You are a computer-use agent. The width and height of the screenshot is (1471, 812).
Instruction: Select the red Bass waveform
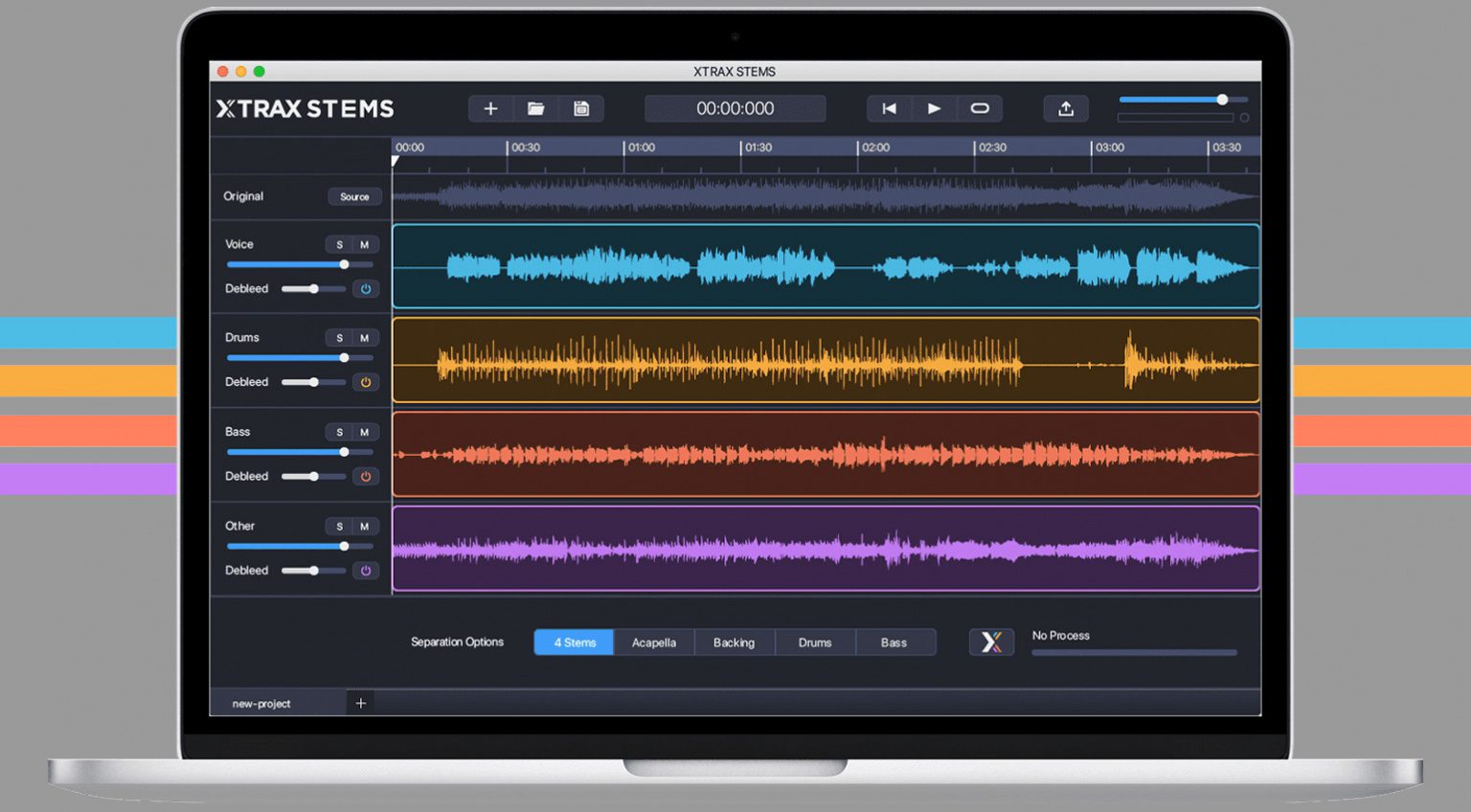pyautogui.click(x=826, y=454)
